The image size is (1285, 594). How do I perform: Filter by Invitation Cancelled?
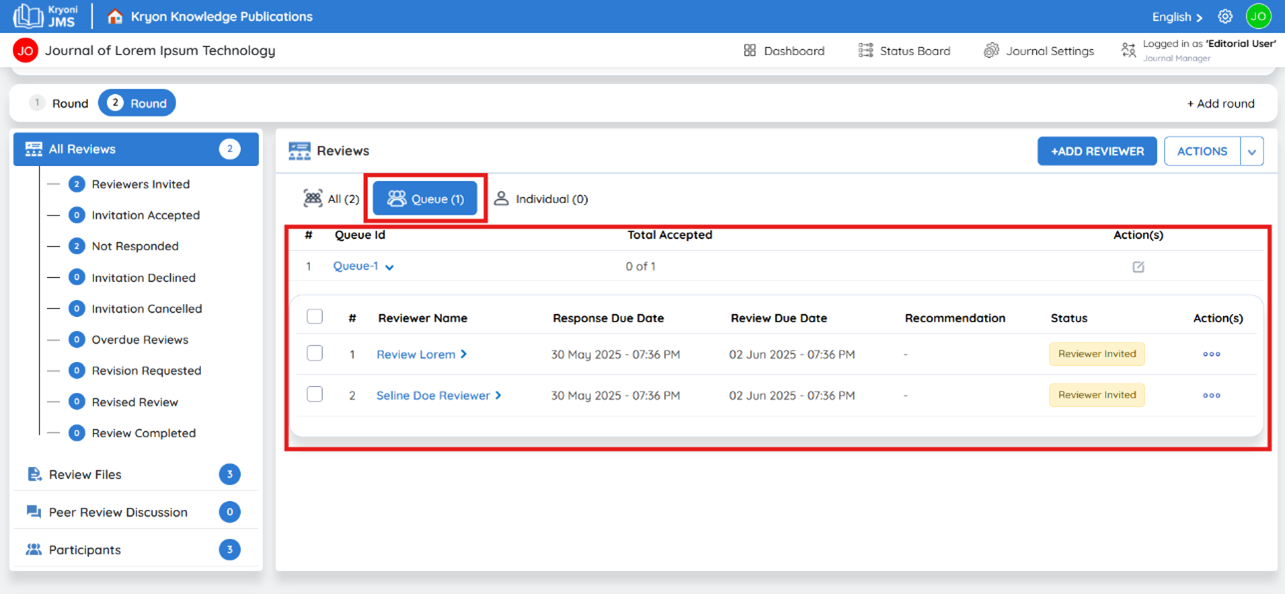147,309
